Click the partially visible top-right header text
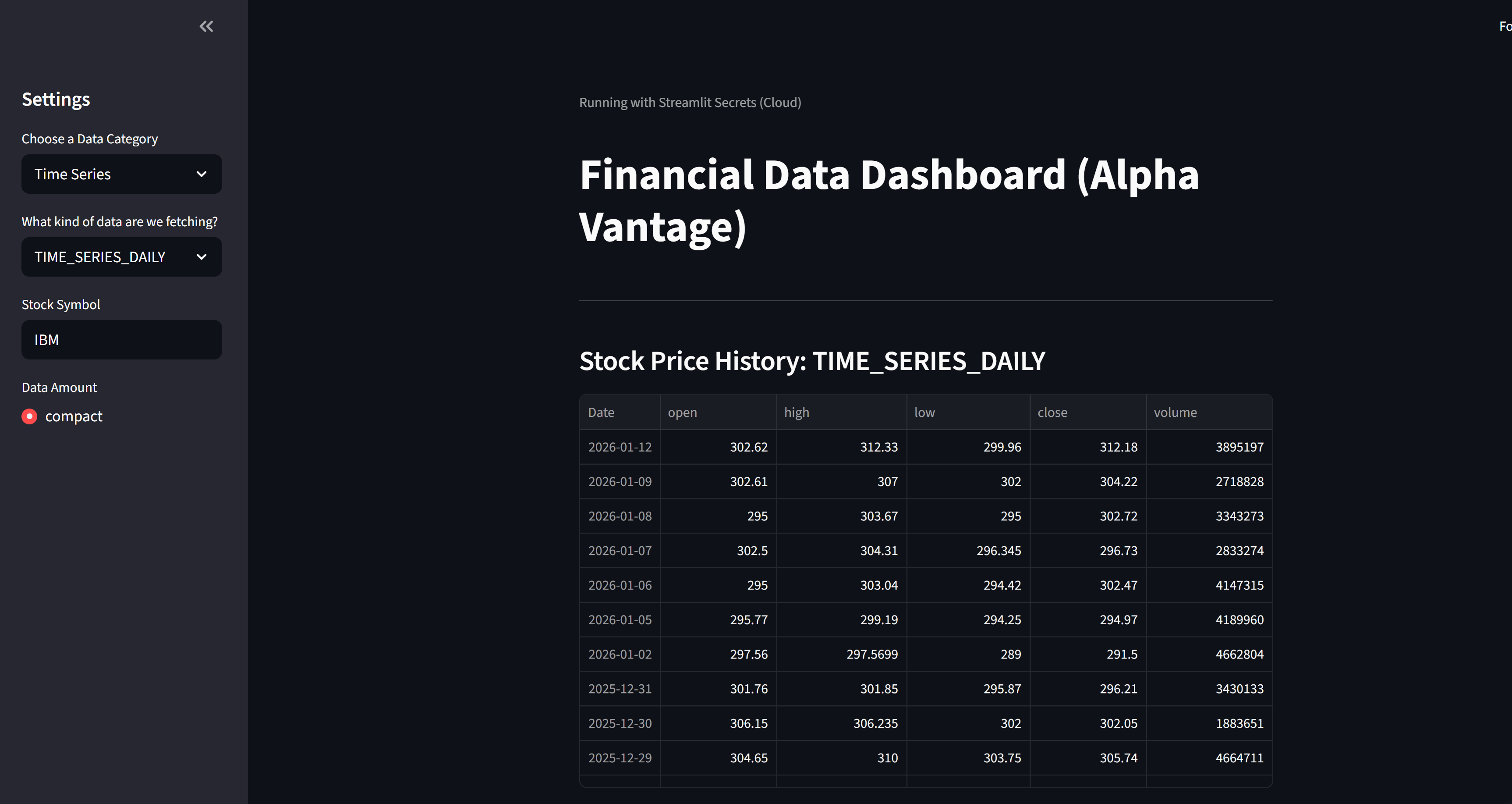 tap(1505, 26)
